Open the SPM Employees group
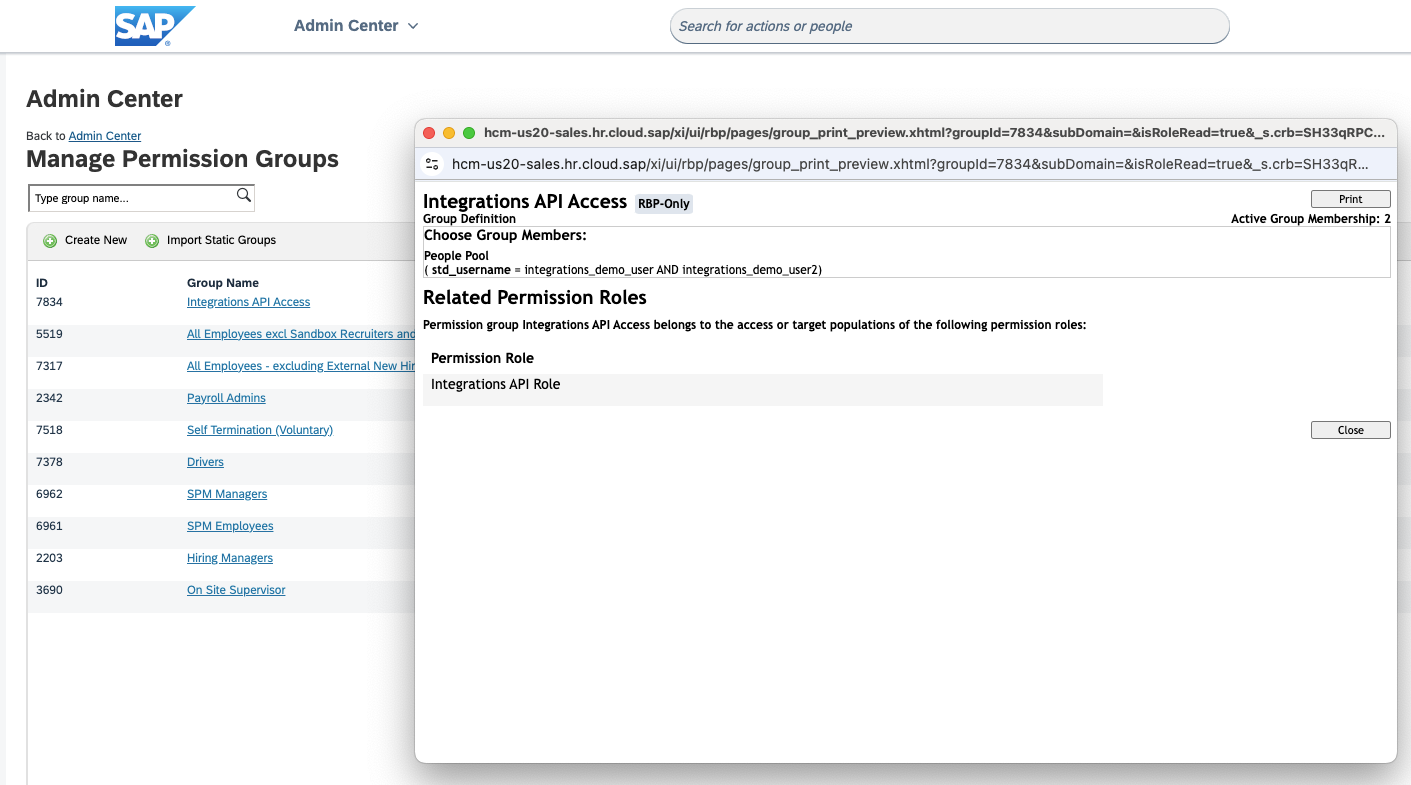The height and width of the screenshot is (785, 1411). (x=230, y=526)
